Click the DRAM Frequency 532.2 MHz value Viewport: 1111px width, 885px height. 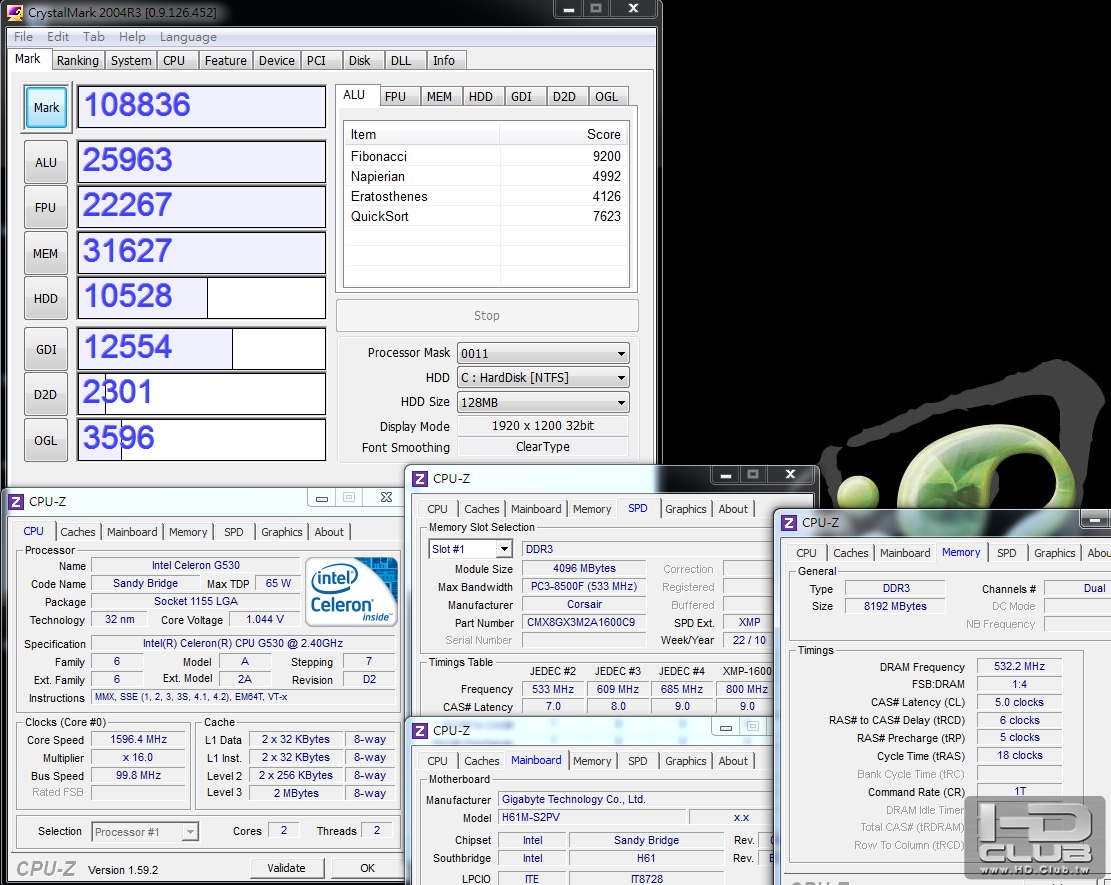point(1019,667)
